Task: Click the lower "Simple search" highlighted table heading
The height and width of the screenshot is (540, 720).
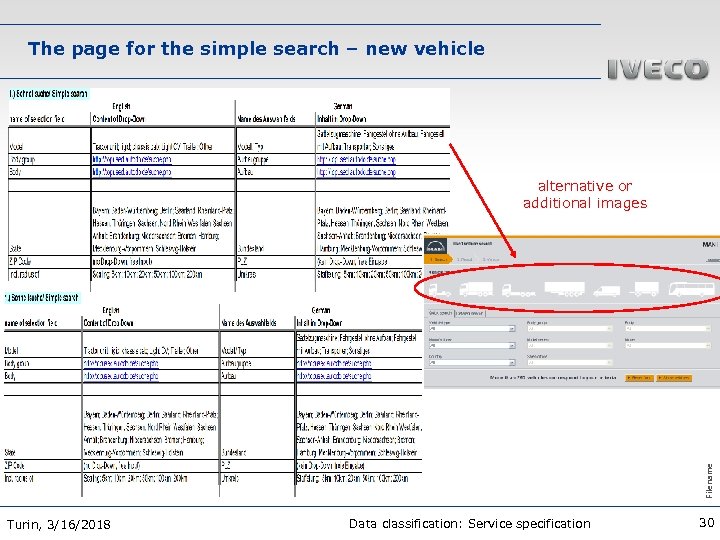Action: pyautogui.click(x=42, y=298)
